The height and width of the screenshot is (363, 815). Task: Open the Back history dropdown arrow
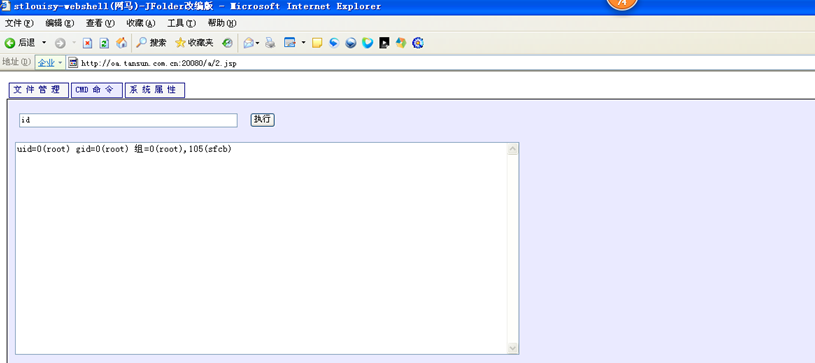pyautogui.click(x=44, y=43)
